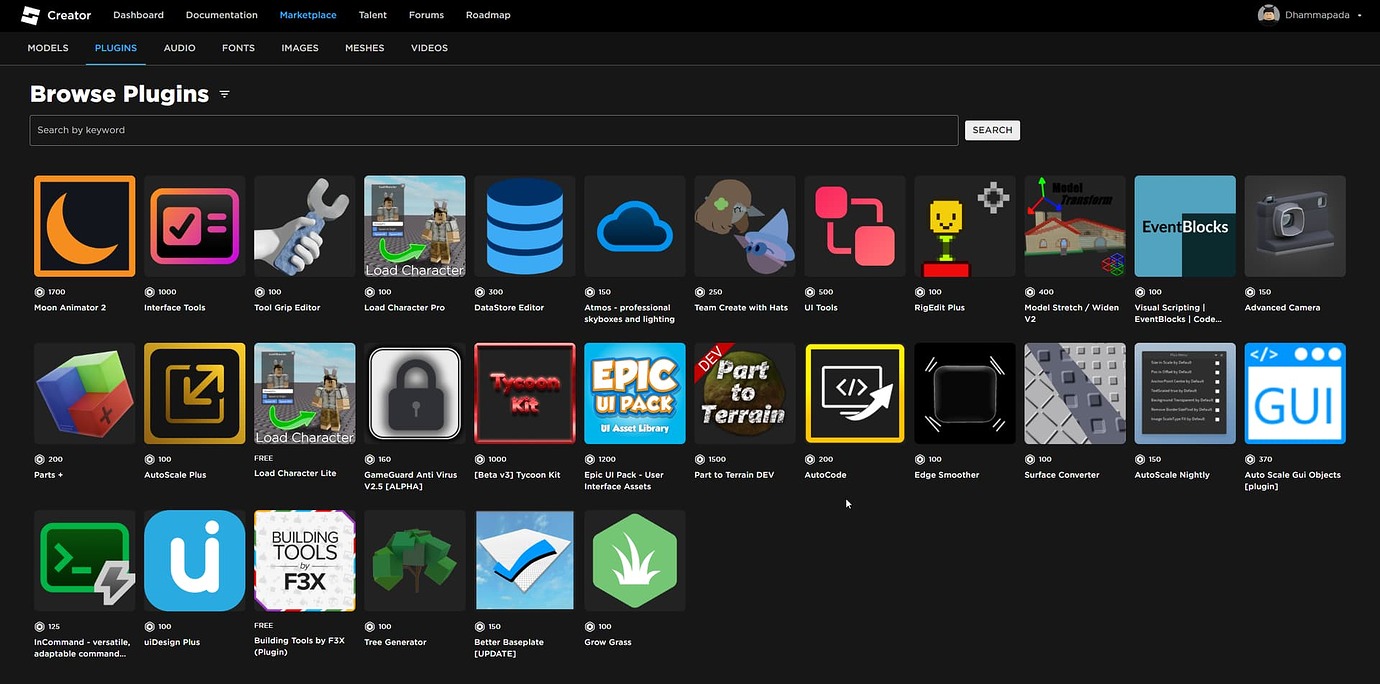Viewport: 1380px width, 684px height.
Task: Open Building Tools by F3X icon
Action: click(305, 560)
